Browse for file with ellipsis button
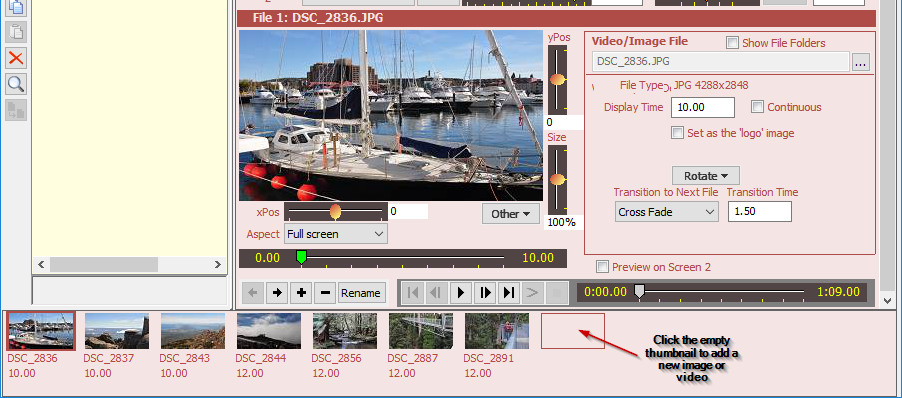Image resolution: width=902 pixels, height=398 pixels. pos(861,62)
